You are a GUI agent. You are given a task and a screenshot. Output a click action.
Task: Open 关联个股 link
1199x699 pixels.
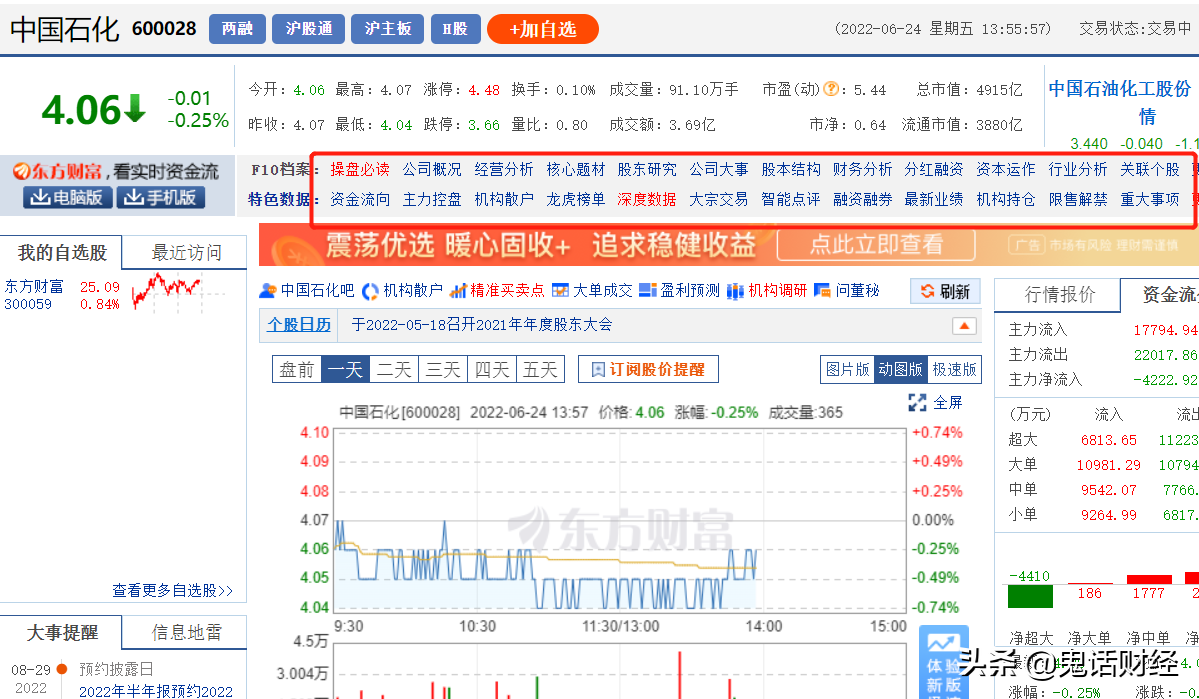(1149, 169)
